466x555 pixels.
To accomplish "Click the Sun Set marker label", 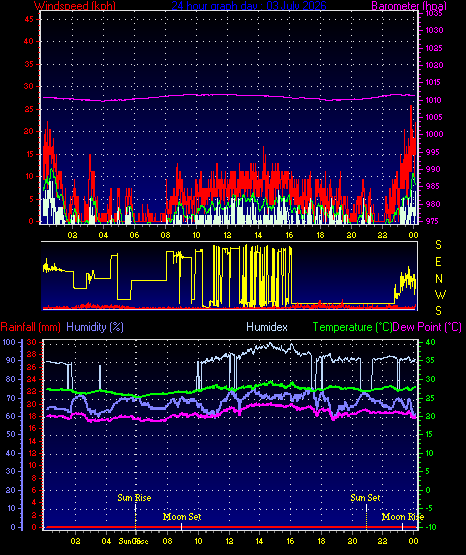I will pos(366,498).
